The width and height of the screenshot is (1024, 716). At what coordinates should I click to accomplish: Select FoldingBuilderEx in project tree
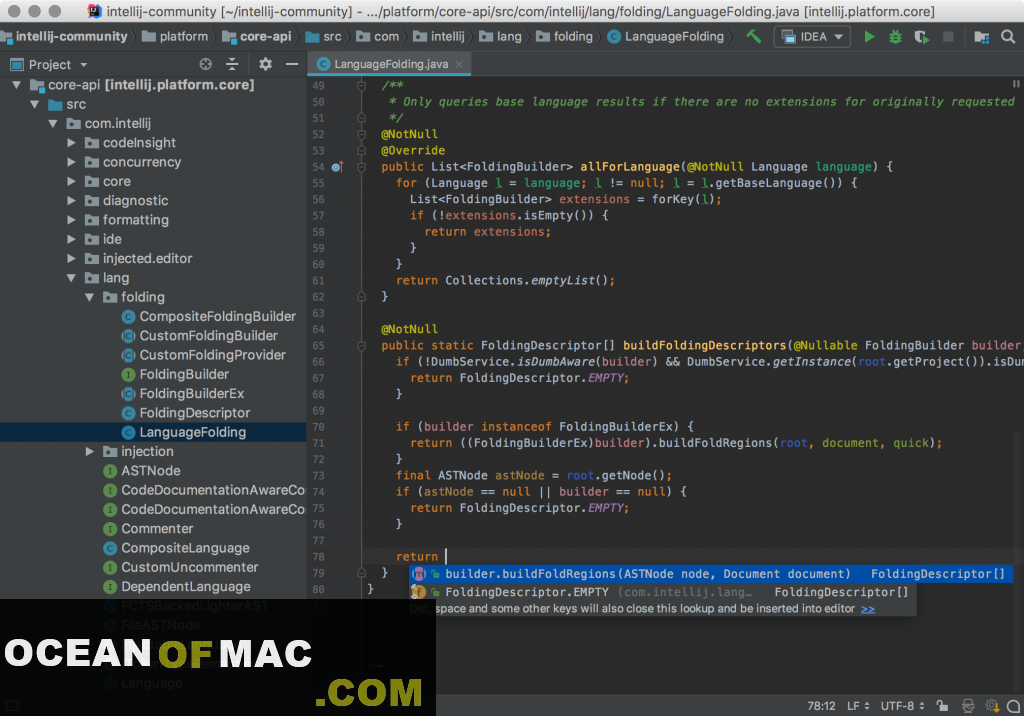(183, 394)
